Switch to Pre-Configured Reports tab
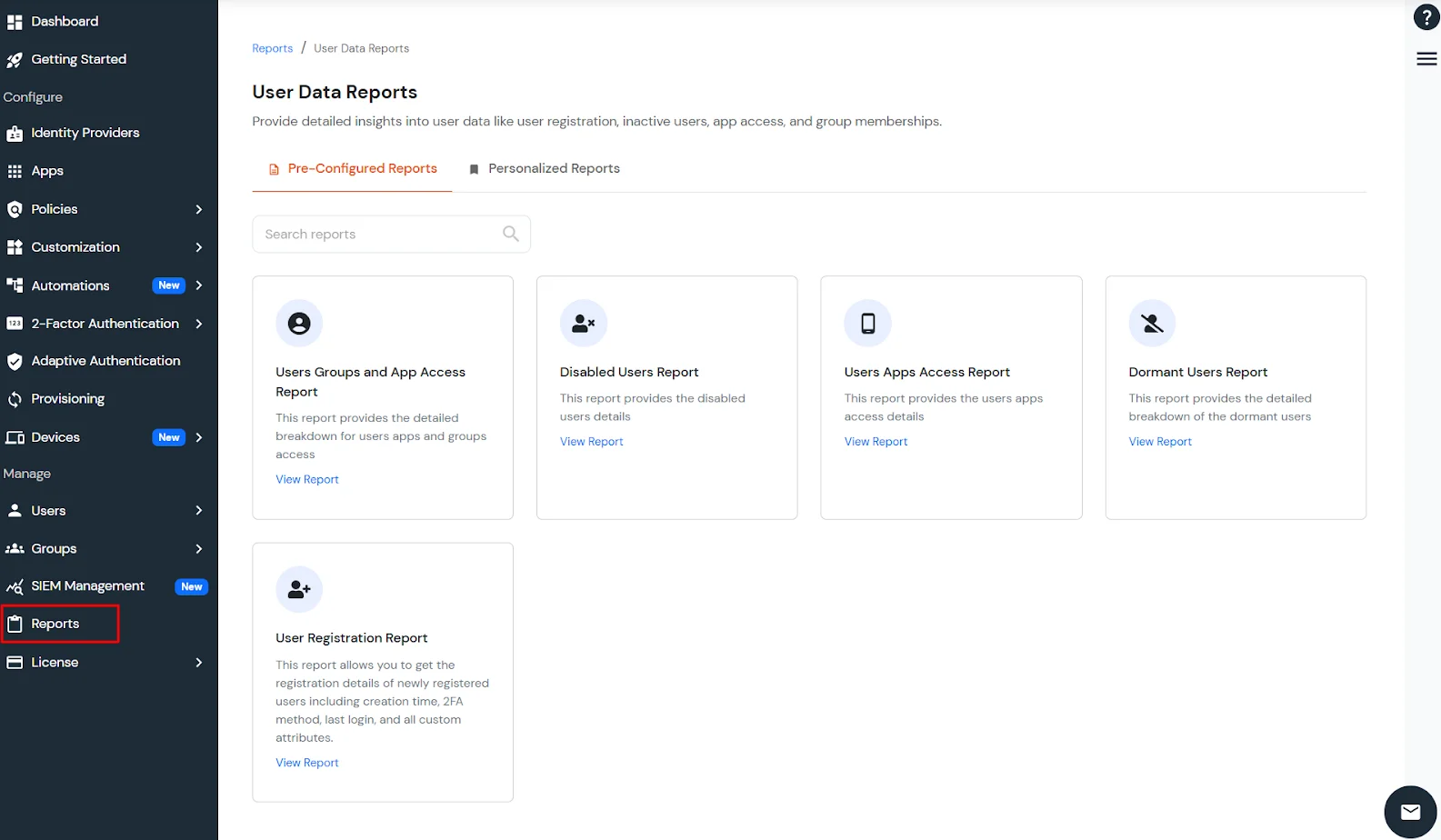Viewport: 1441px width, 840px height. (x=352, y=169)
